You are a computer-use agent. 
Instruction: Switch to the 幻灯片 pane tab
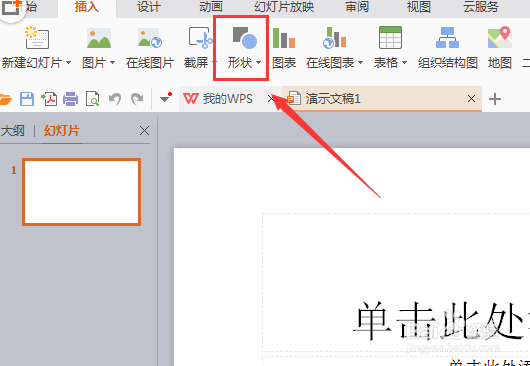tap(62, 131)
